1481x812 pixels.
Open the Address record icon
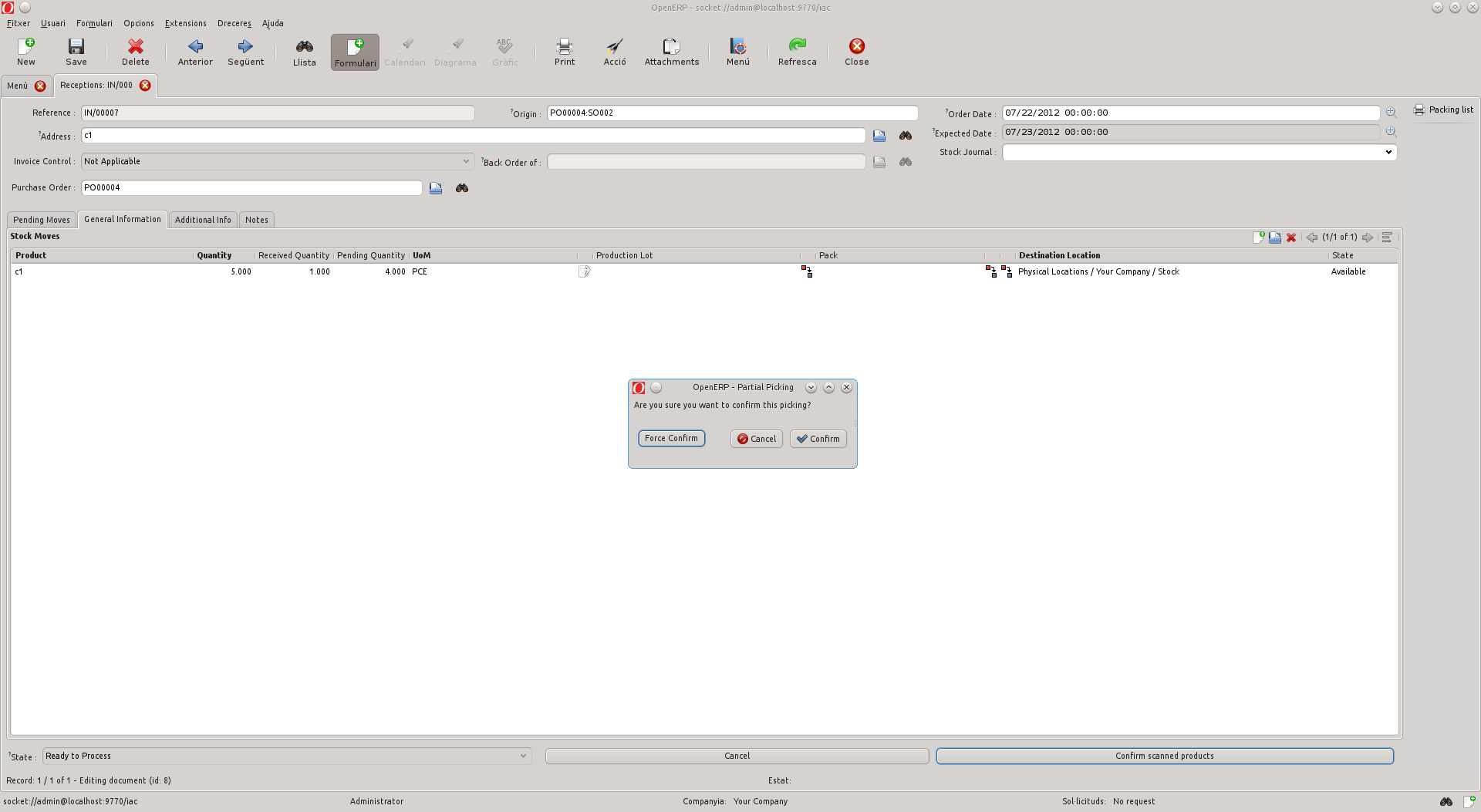(879, 136)
